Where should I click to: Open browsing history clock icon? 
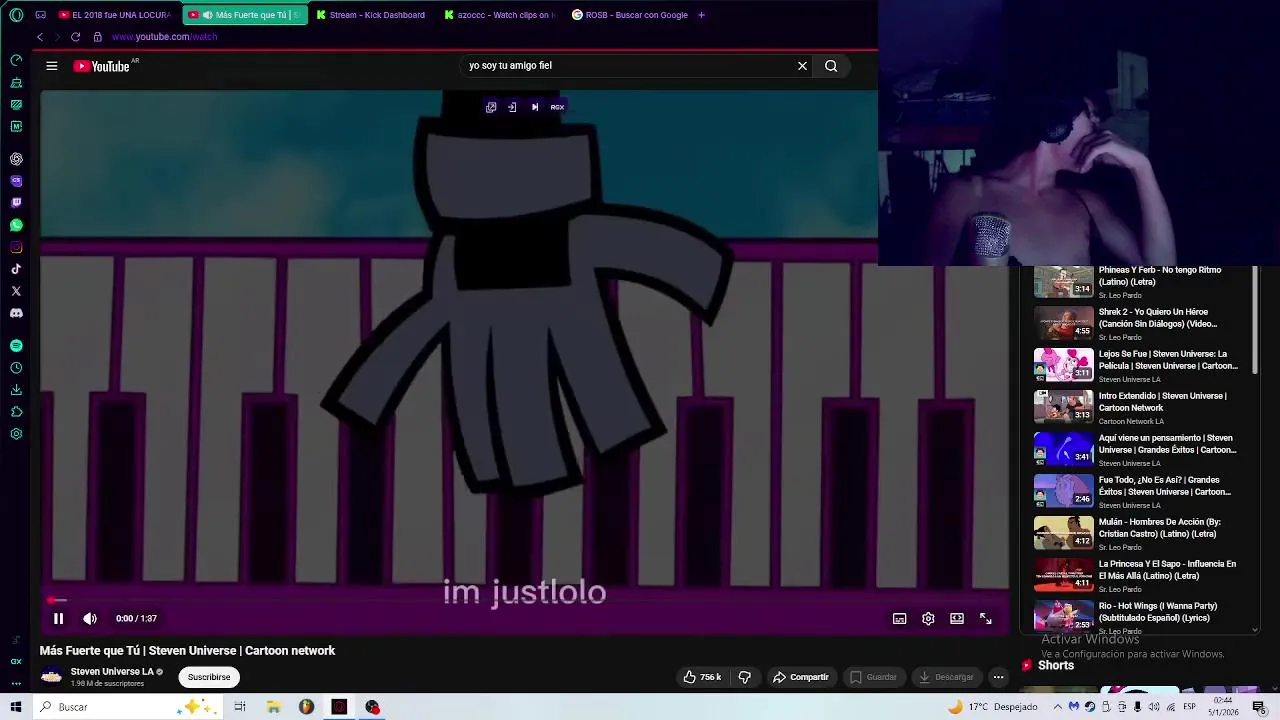(16, 368)
